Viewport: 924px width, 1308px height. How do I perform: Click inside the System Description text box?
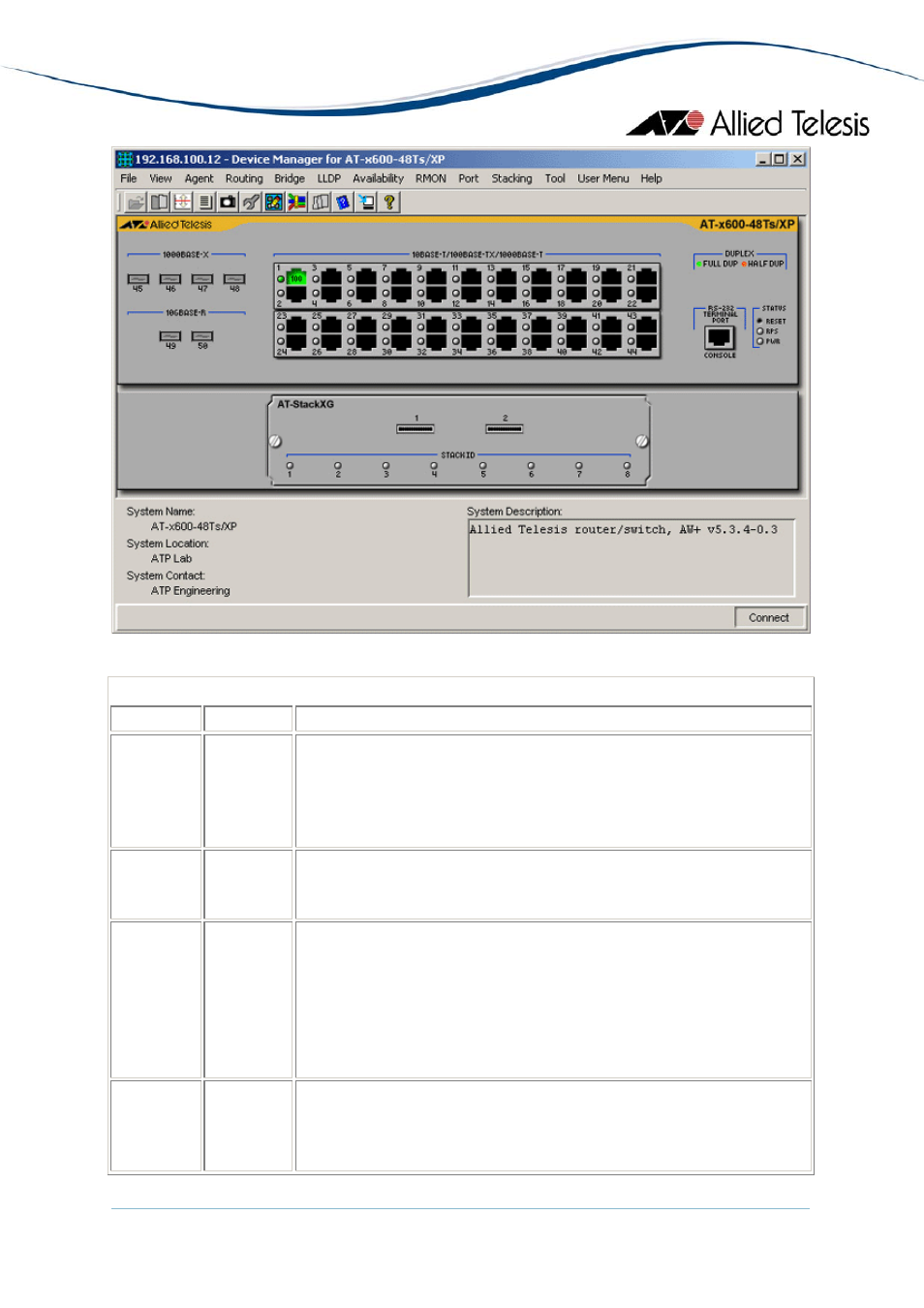[631, 558]
